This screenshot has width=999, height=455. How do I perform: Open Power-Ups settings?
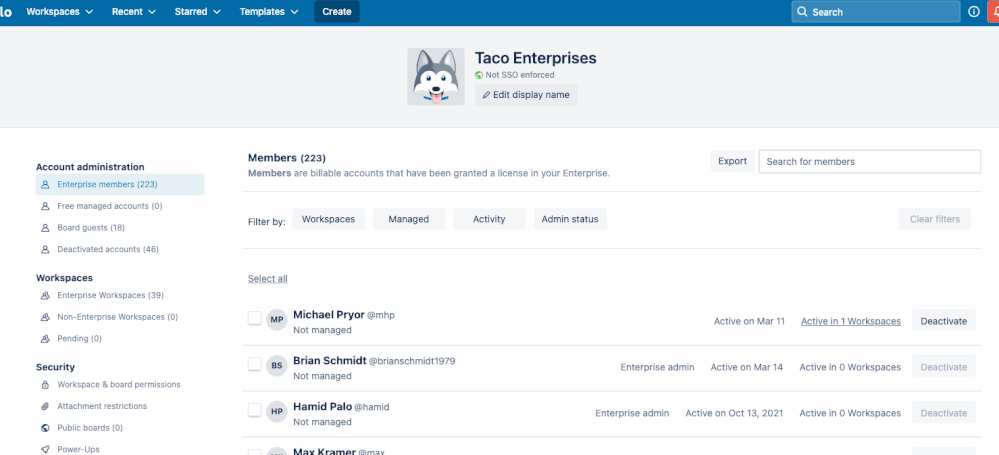(x=78, y=449)
